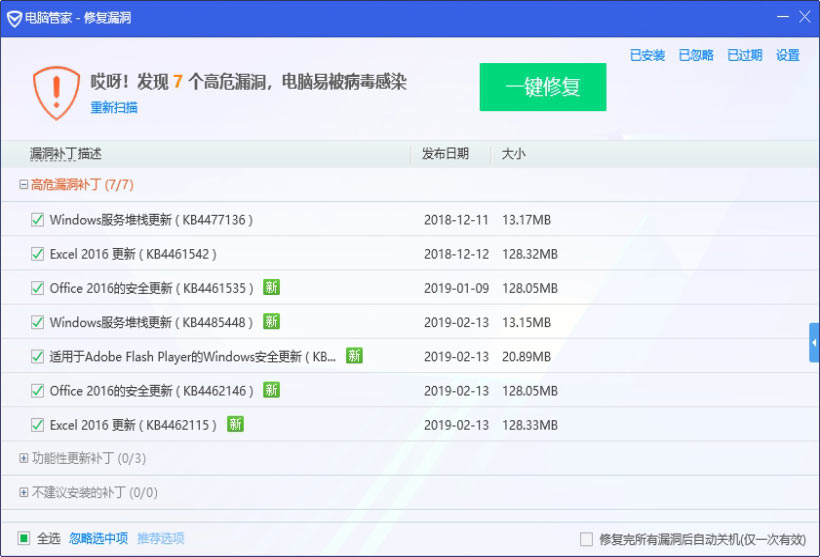Click the 新 badge next to Excel KB4462115

tap(235, 424)
